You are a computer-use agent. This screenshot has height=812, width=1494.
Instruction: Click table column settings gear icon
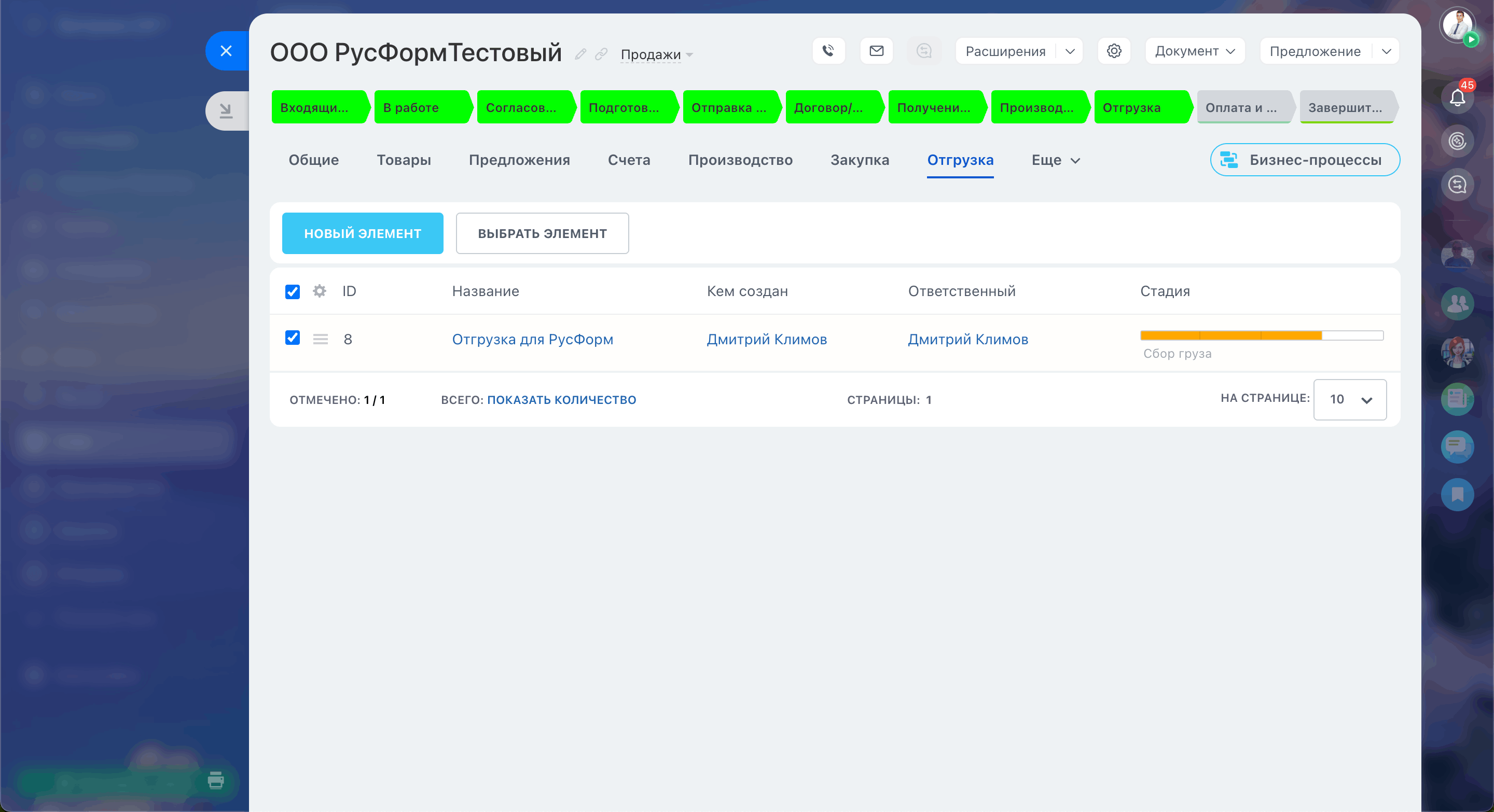(x=319, y=291)
